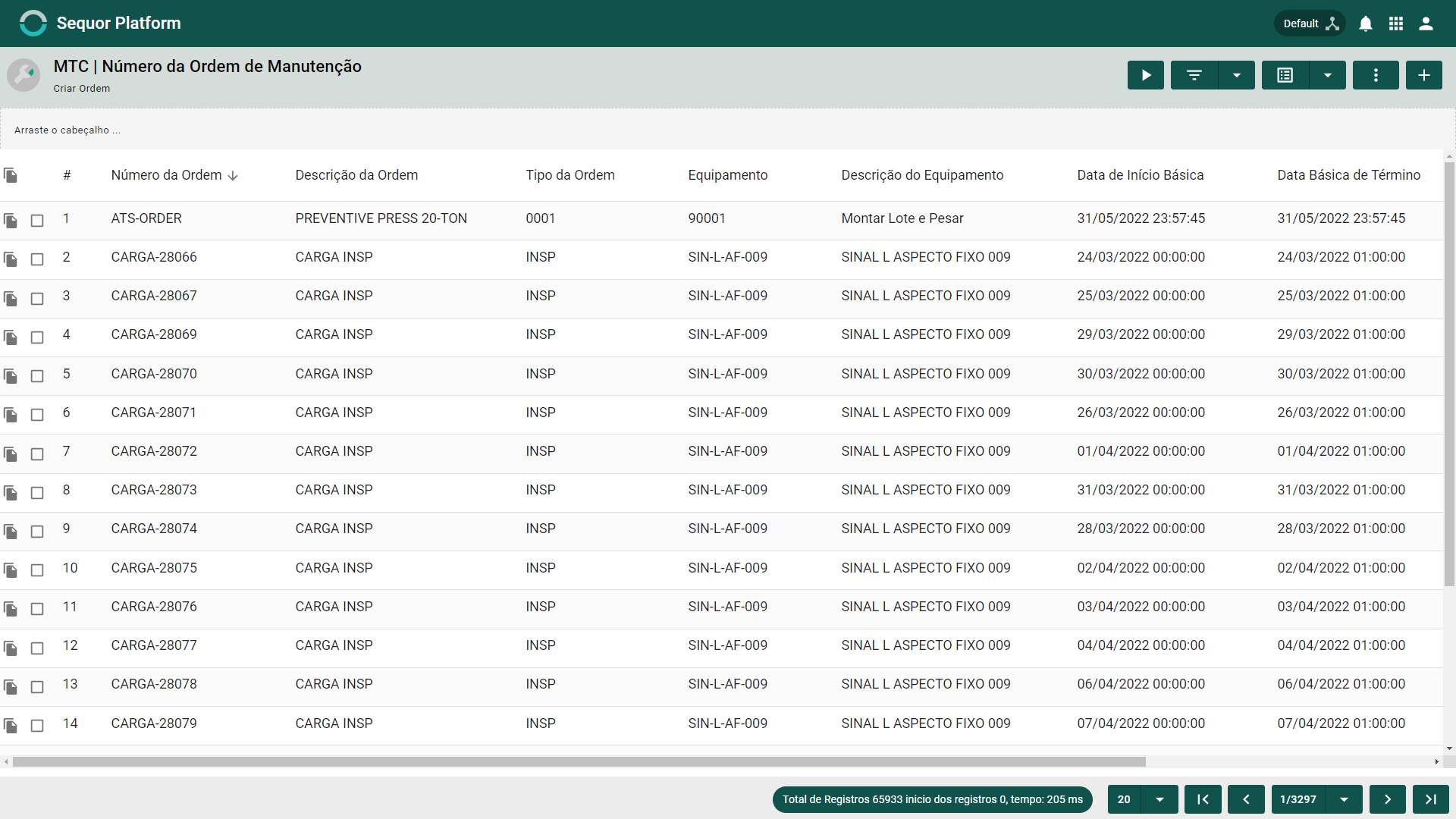Image resolution: width=1456 pixels, height=819 pixels.
Task: Sort by Descrição da Ordem column
Action: pos(356,175)
